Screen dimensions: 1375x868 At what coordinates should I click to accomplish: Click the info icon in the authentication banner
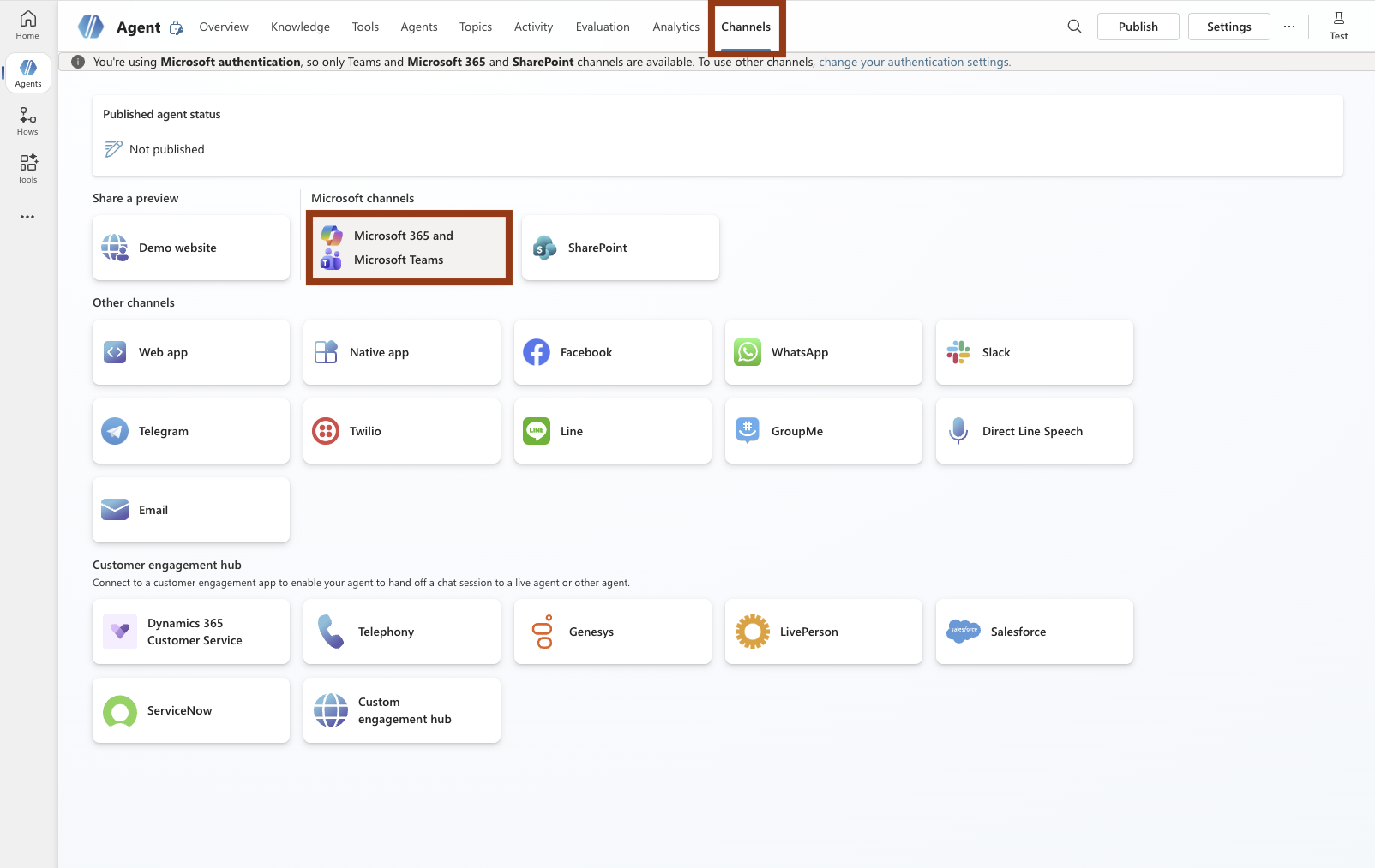point(78,62)
